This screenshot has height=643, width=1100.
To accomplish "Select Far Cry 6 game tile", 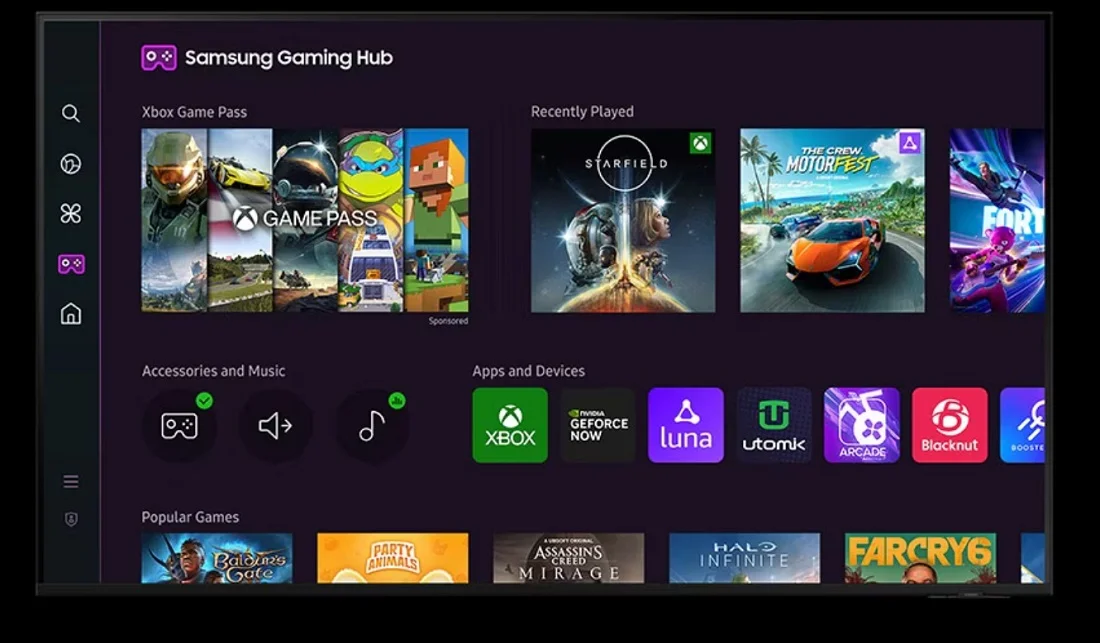I will pos(920,558).
